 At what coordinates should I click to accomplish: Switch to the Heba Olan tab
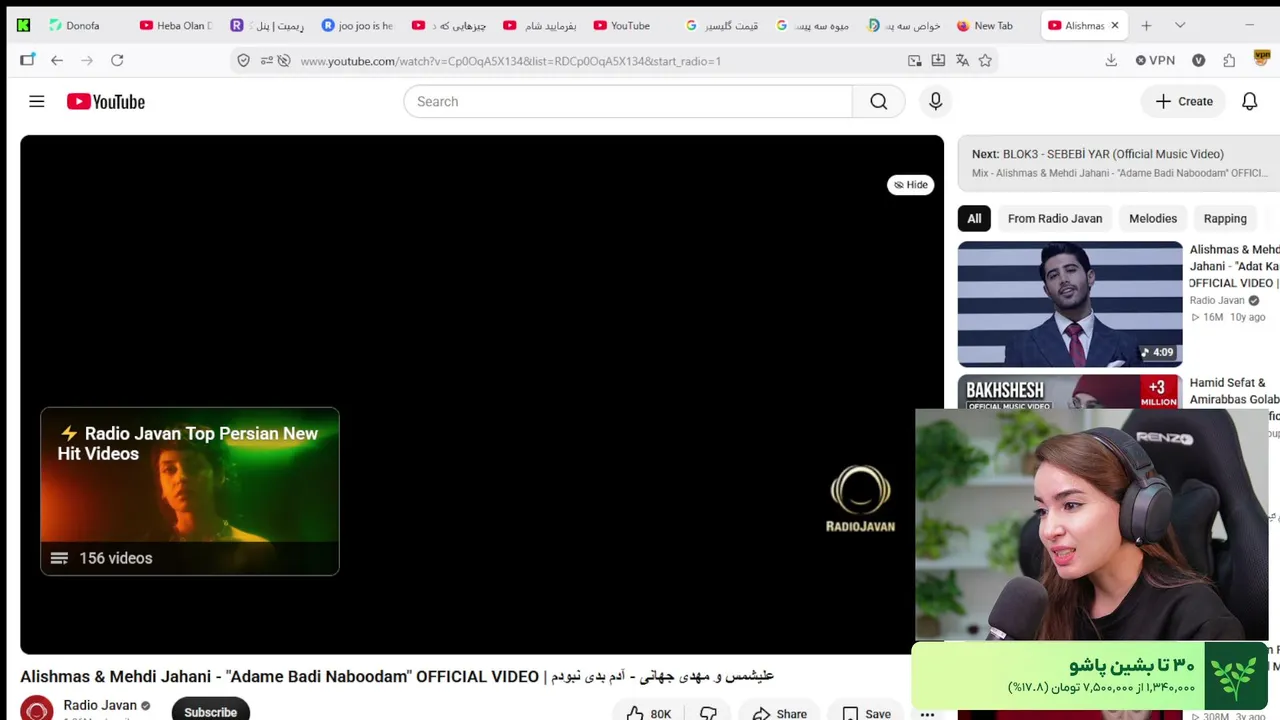pos(176,26)
